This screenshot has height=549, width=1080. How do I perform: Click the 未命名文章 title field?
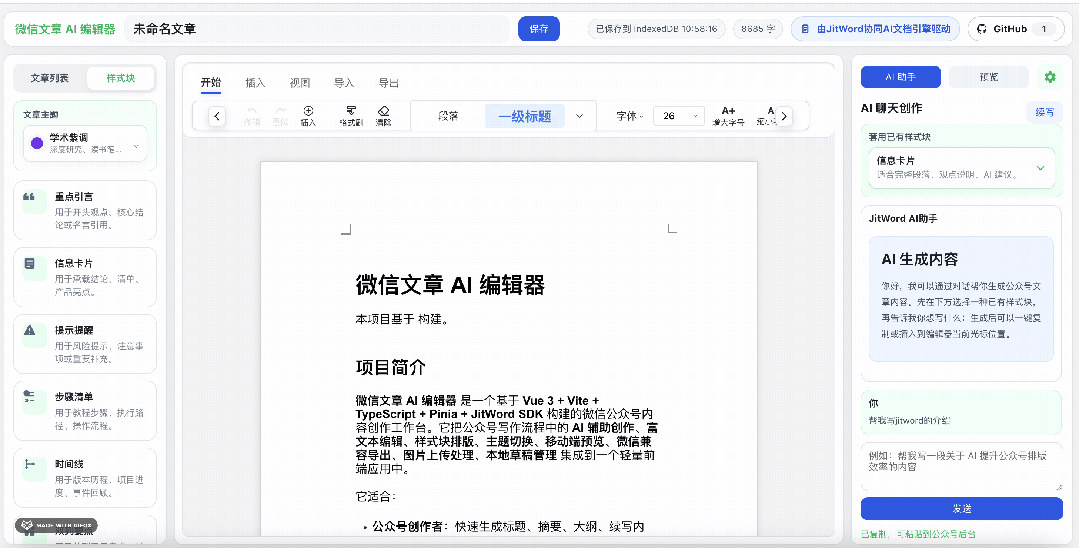[x=317, y=29]
